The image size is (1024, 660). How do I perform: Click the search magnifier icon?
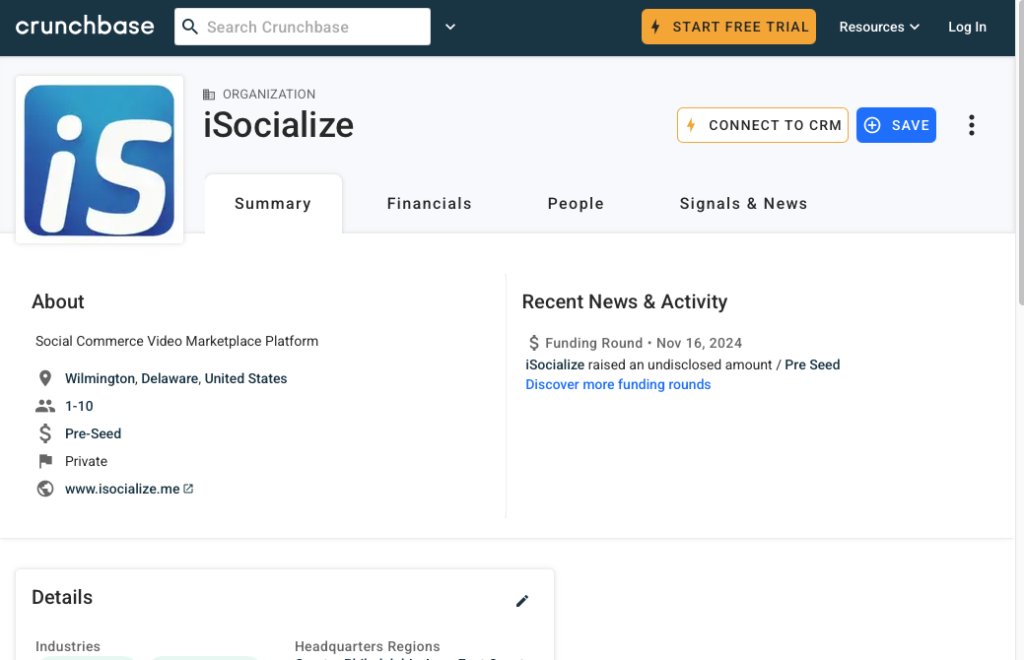coord(190,27)
